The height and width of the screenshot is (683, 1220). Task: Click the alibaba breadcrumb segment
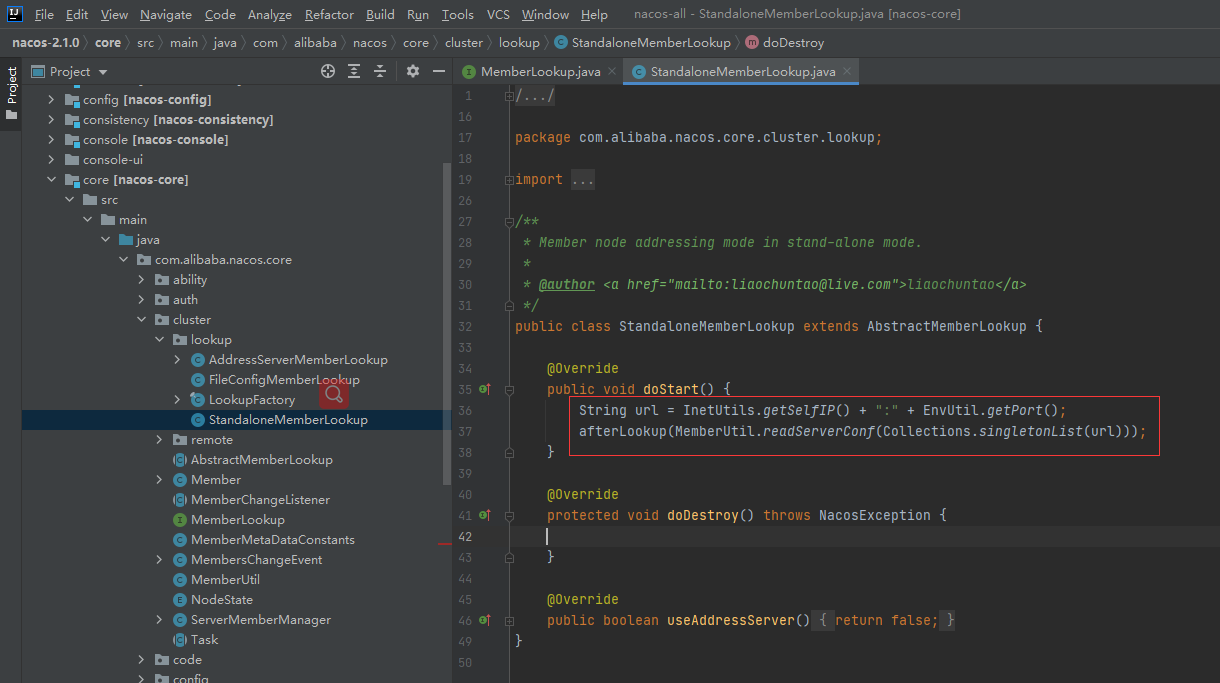[x=315, y=43]
